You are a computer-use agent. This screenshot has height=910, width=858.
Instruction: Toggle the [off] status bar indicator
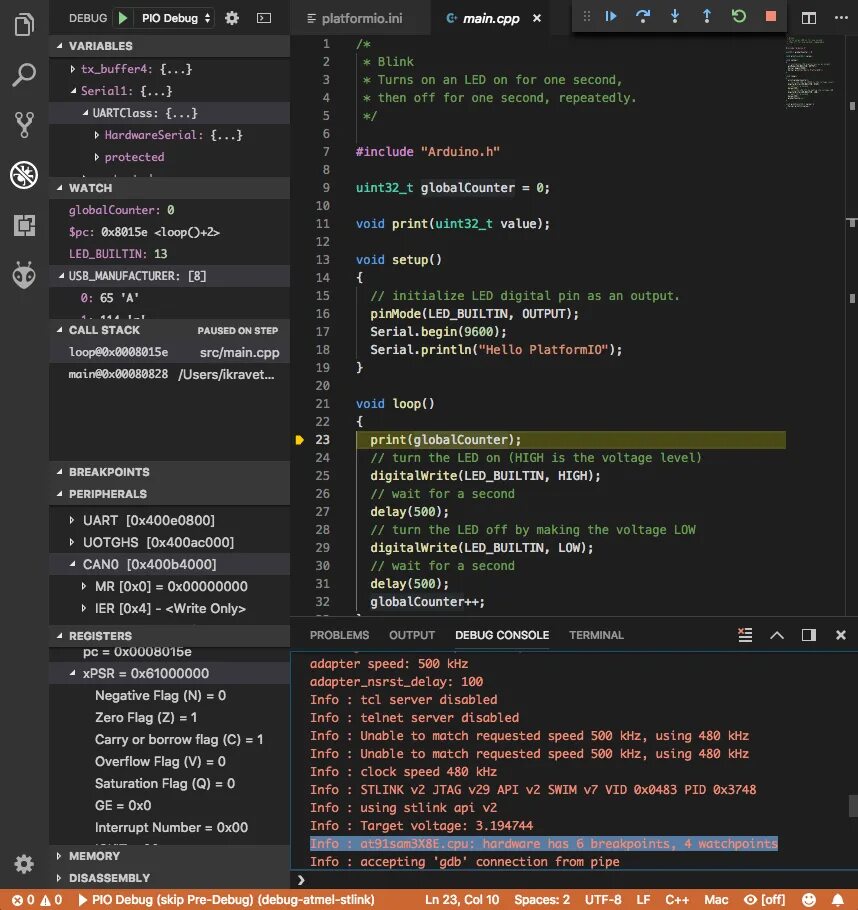[x=764, y=900]
